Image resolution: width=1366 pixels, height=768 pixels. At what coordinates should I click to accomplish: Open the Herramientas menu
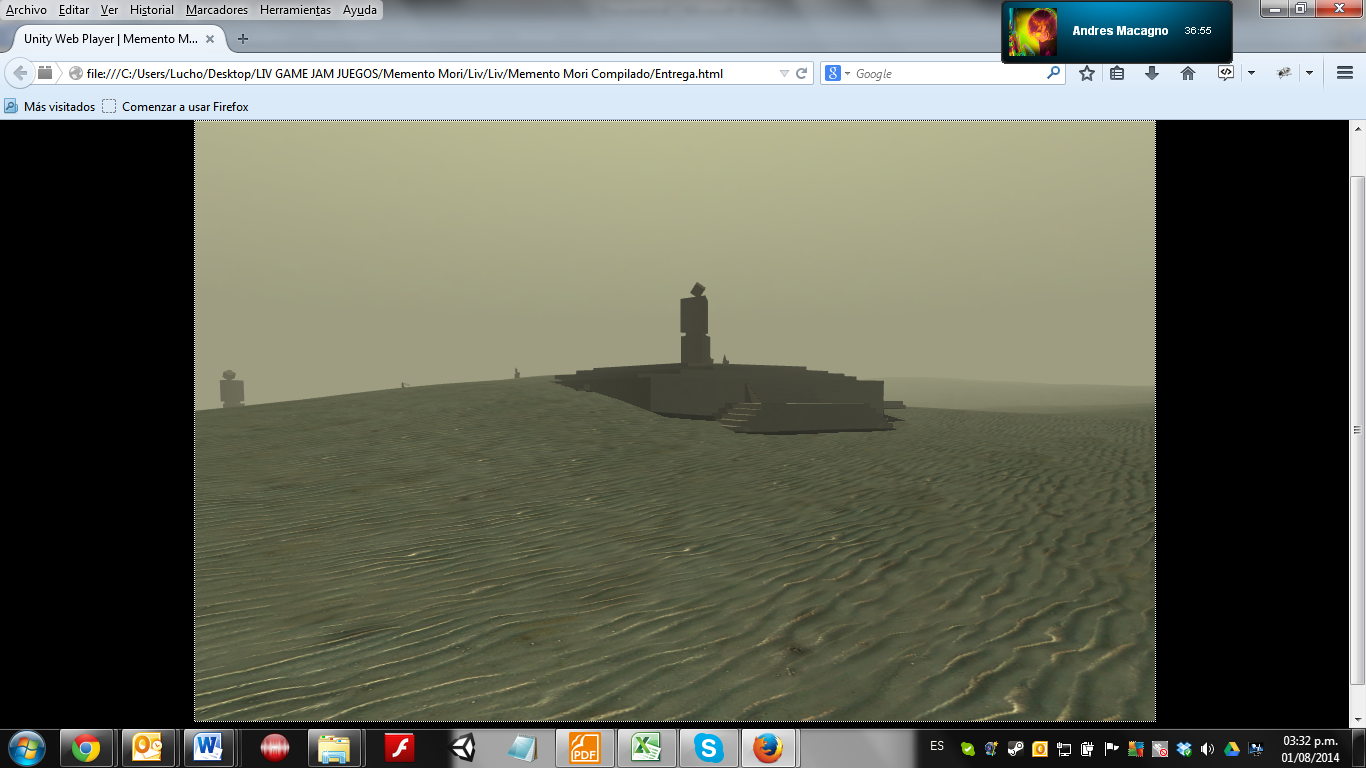tap(295, 10)
